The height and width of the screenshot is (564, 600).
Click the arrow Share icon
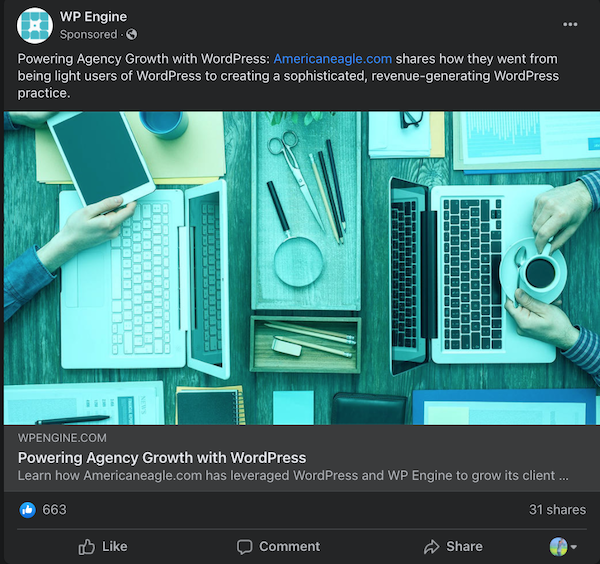point(432,547)
